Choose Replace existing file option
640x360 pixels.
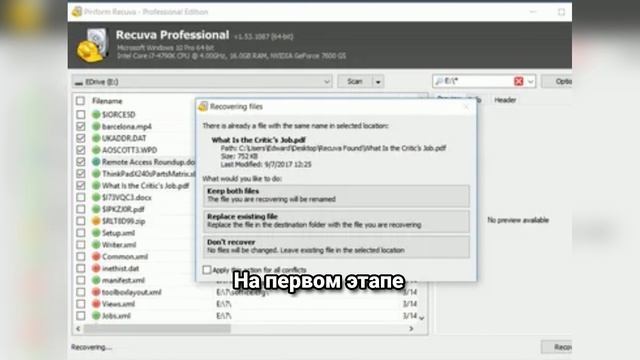(336, 221)
